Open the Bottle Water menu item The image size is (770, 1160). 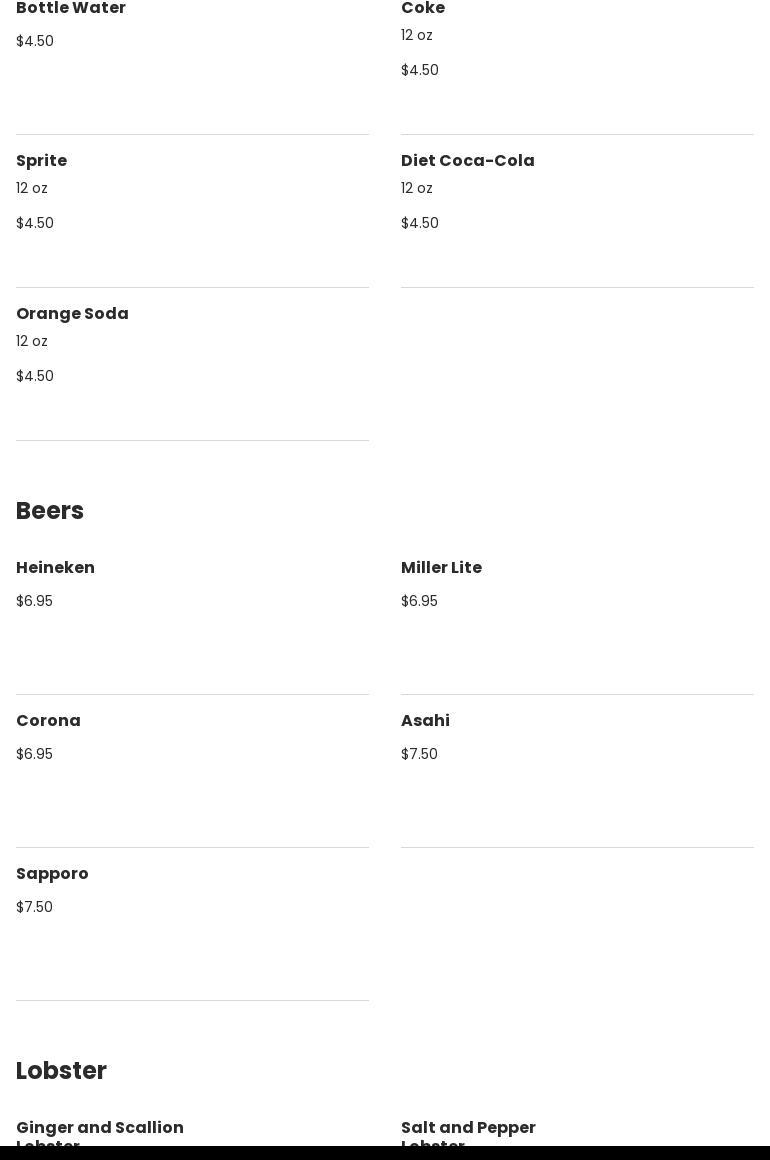(x=71, y=9)
